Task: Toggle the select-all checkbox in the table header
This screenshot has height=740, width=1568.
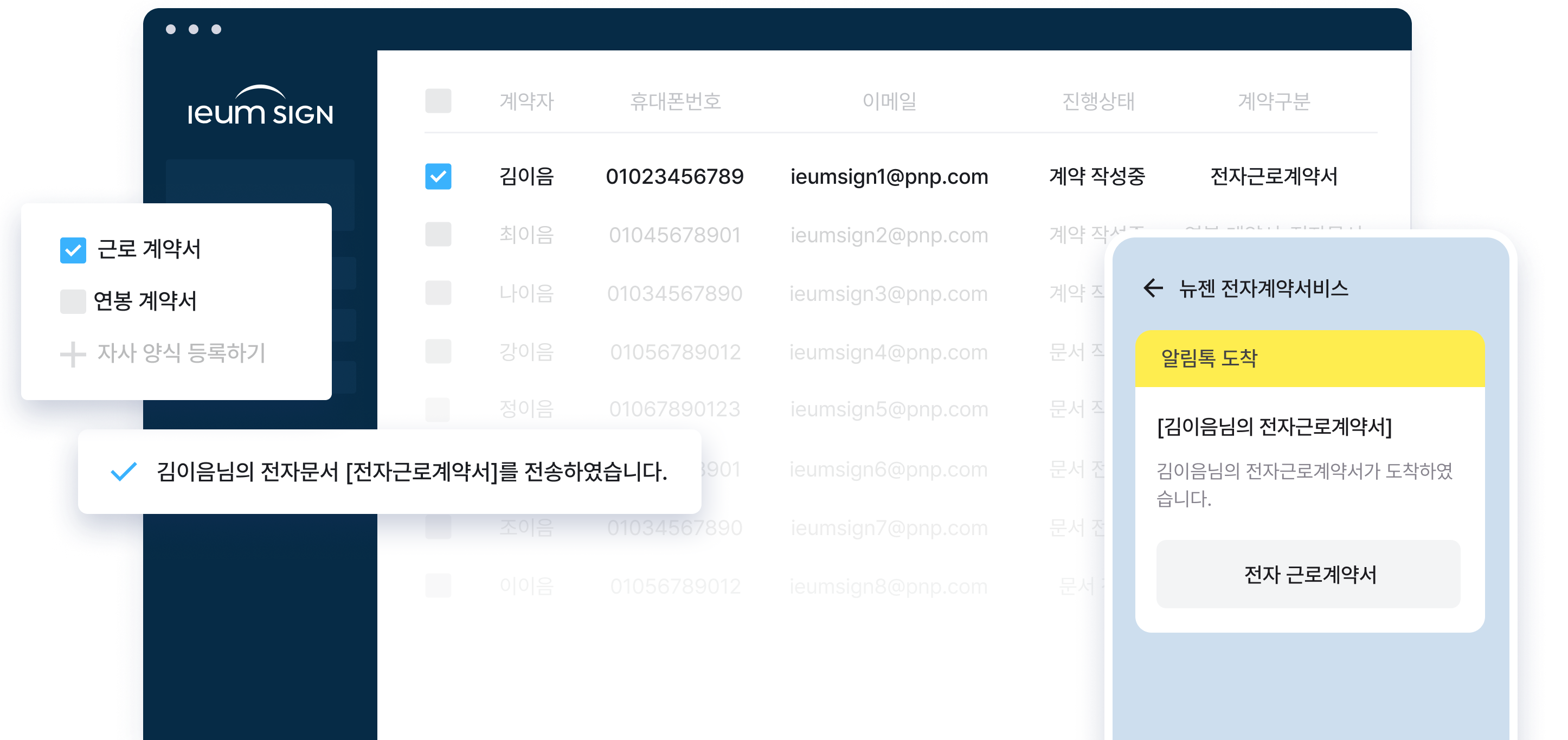Action: click(x=438, y=101)
